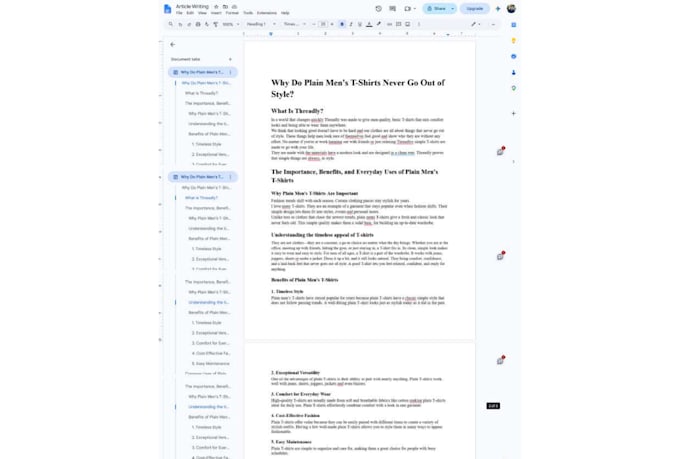This screenshot has height=459, width=680.
Task: Add a new document tab
Action: pos(230,59)
